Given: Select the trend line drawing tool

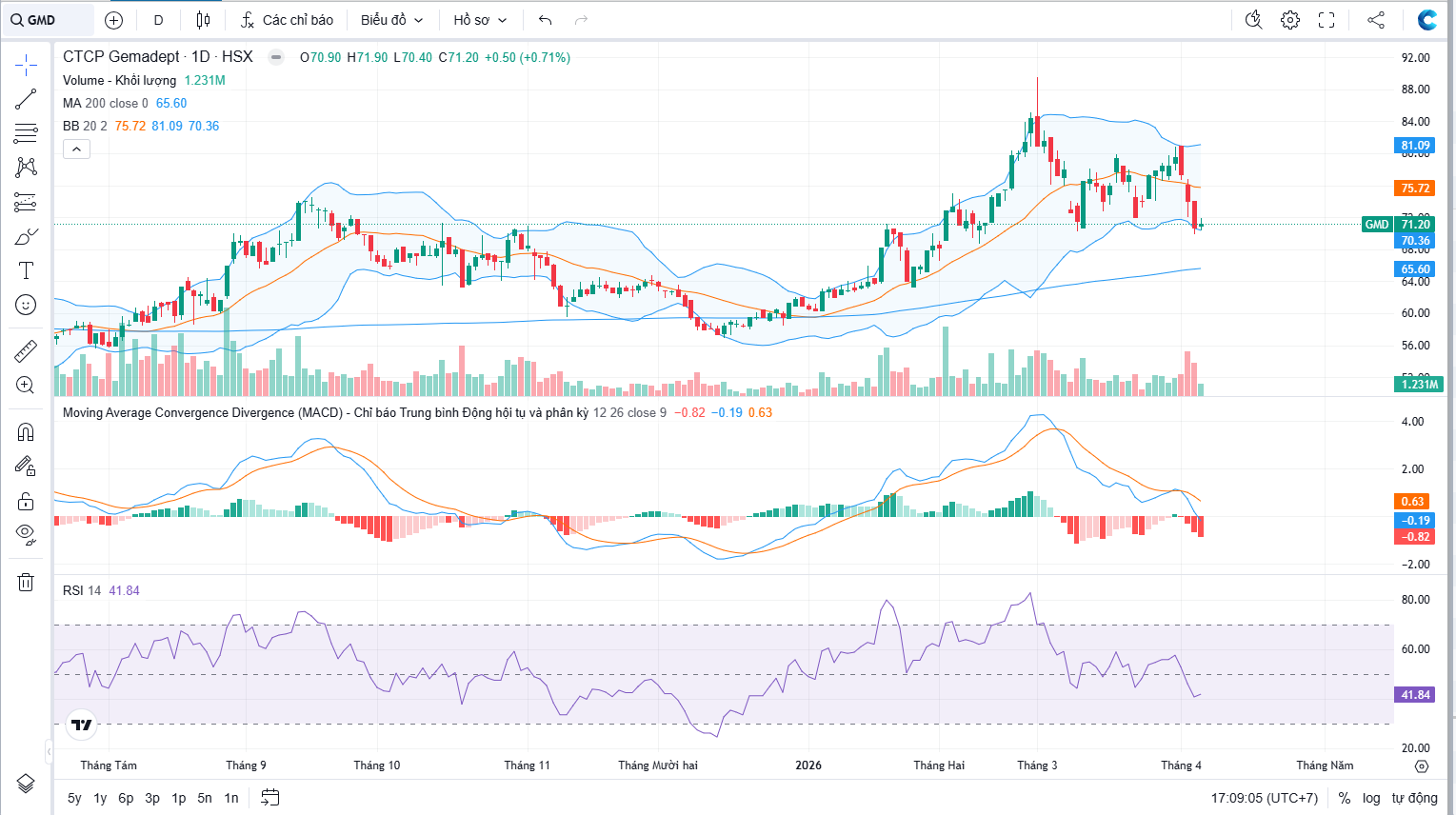Looking at the screenshot, I should point(26,99).
